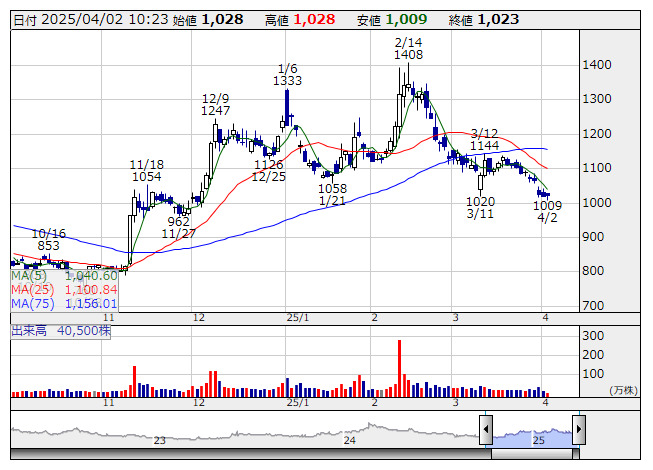The height and width of the screenshot is (470, 653).
Task: Click the 25/1 month label under price chart
Action: (x=298, y=318)
